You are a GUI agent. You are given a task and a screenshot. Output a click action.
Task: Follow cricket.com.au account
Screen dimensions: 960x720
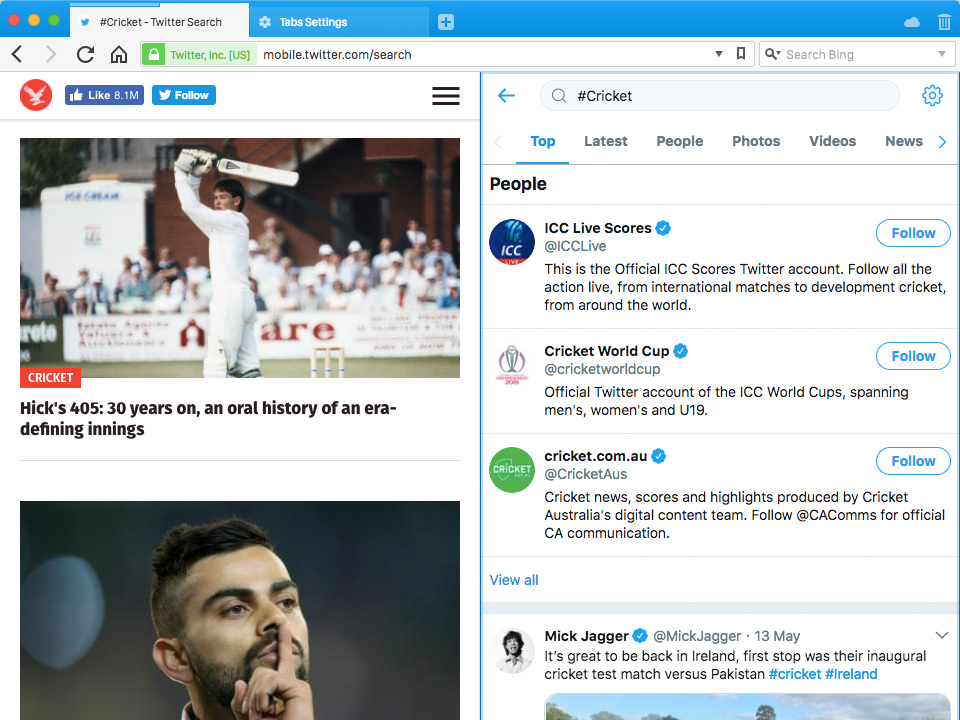pos(913,461)
